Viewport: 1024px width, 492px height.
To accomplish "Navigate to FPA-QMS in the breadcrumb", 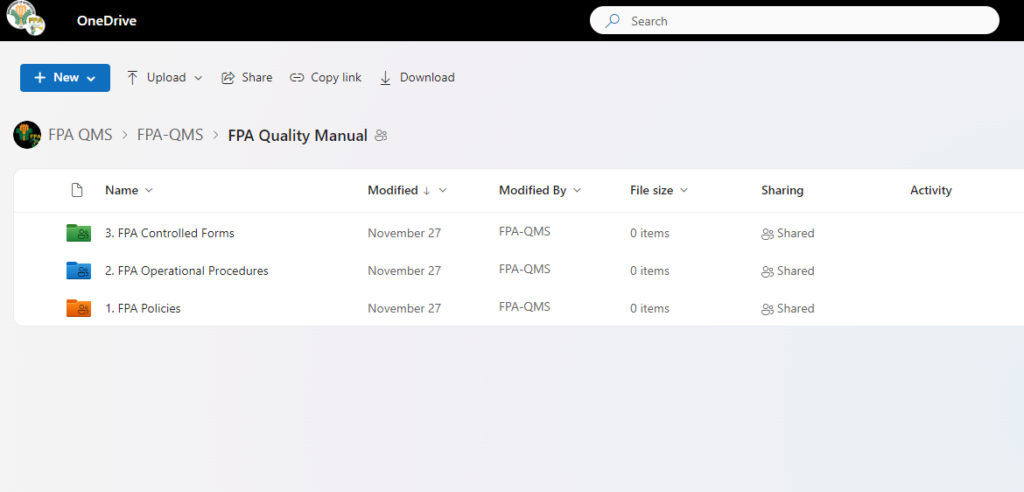I will (170, 136).
